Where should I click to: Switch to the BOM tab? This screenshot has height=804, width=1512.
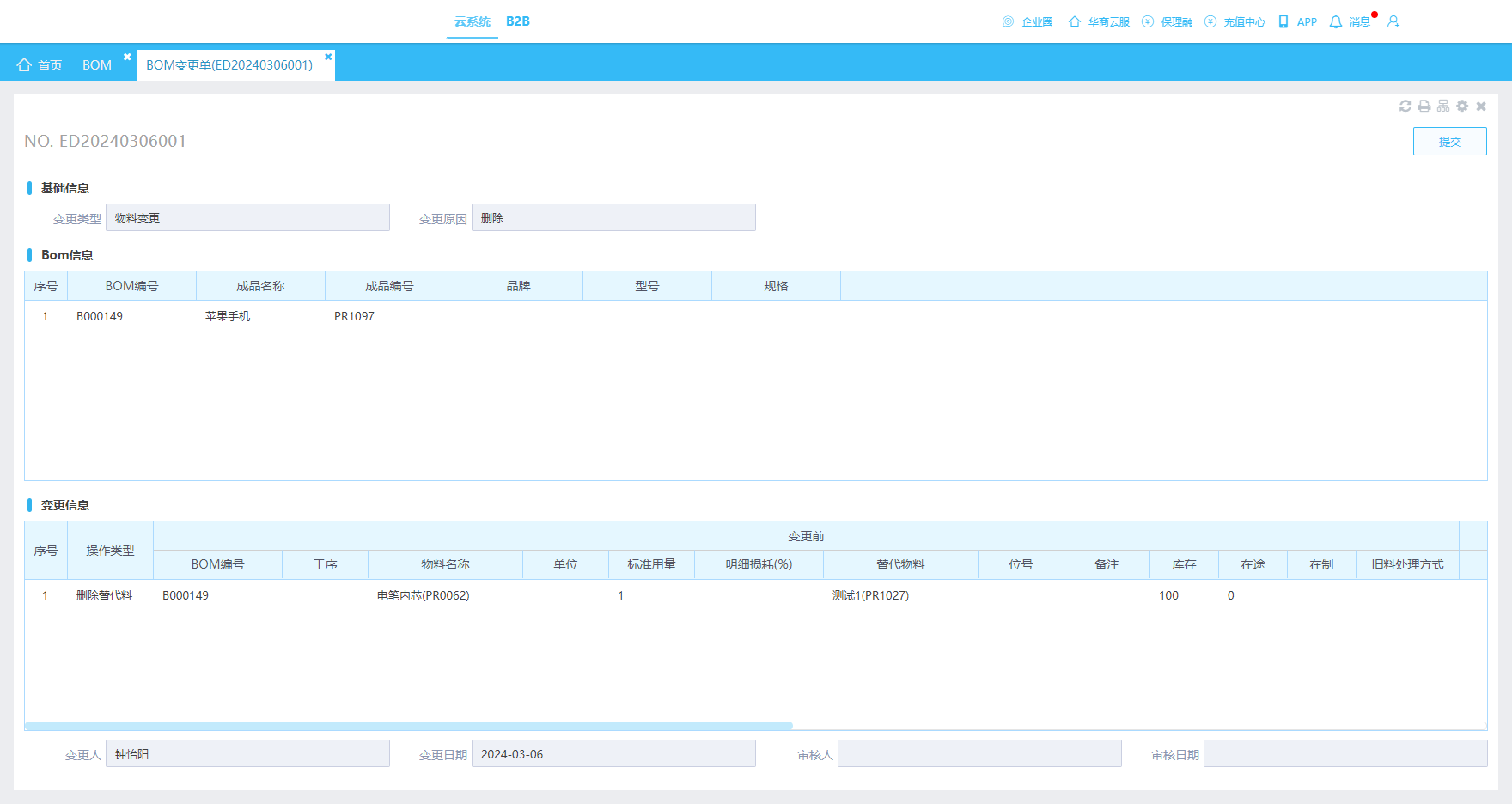(x=97, y=65)
